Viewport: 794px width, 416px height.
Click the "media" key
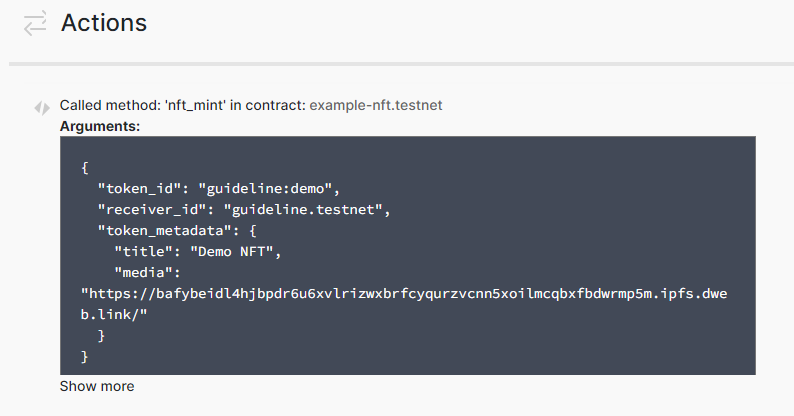(x=143, y=273)
